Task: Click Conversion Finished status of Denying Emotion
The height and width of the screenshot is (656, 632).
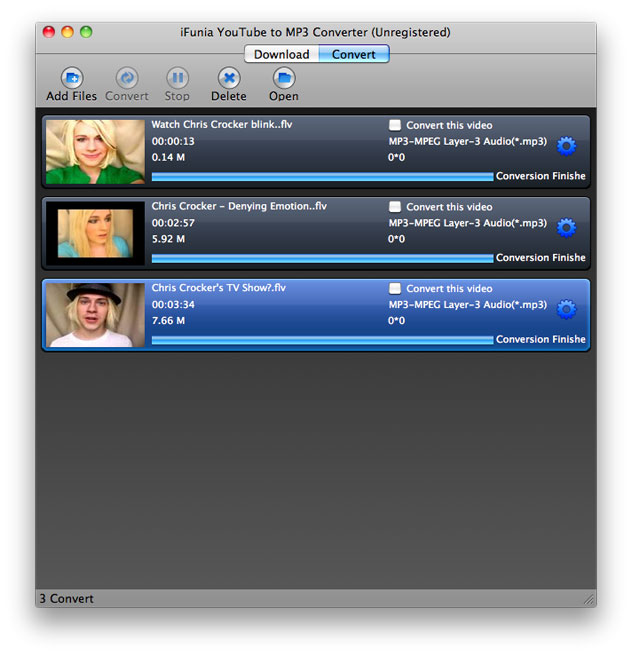Action: click(540, 258)
